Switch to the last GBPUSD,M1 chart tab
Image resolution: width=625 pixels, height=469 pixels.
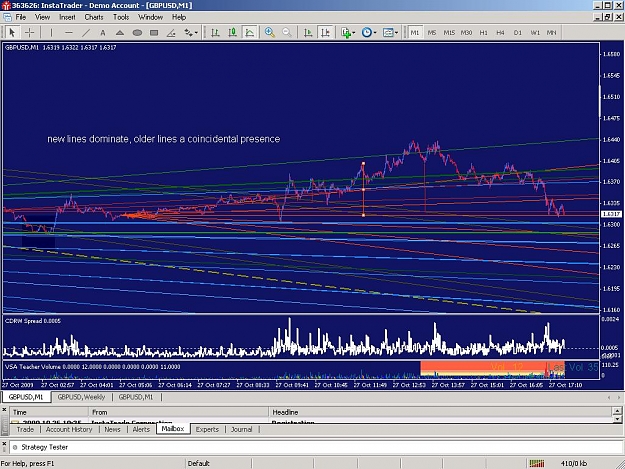click(x=136, y=397)
